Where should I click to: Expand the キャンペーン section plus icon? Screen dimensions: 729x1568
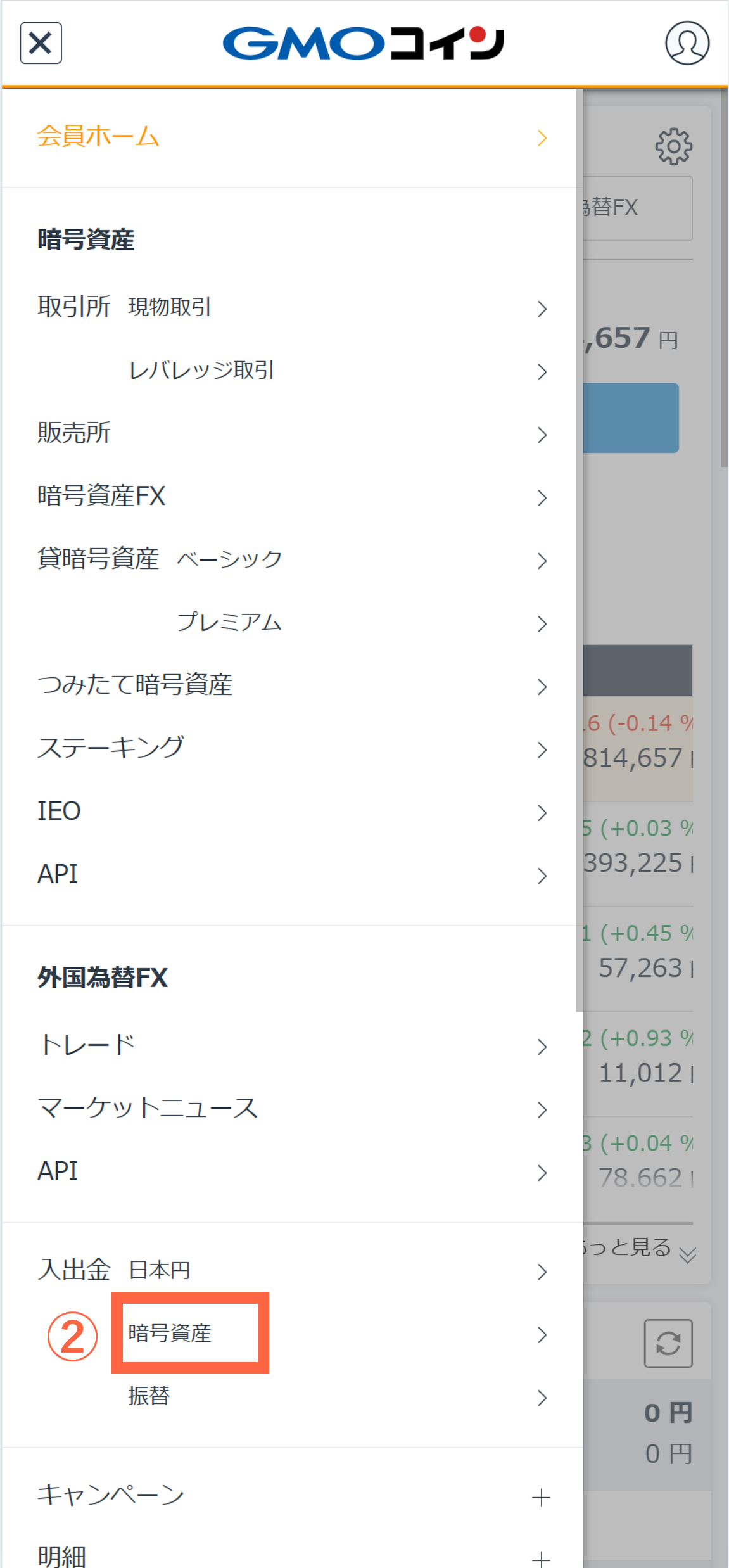(541, 1498)
